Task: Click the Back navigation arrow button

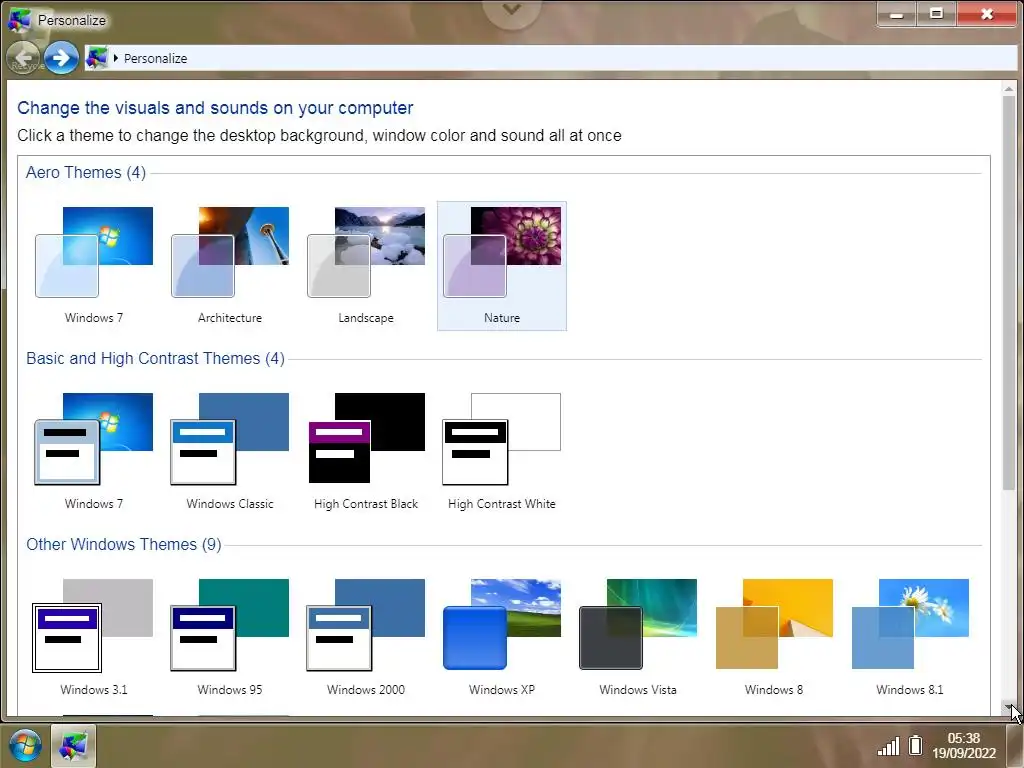Action: pyautogui.click(x=24, y=58)
